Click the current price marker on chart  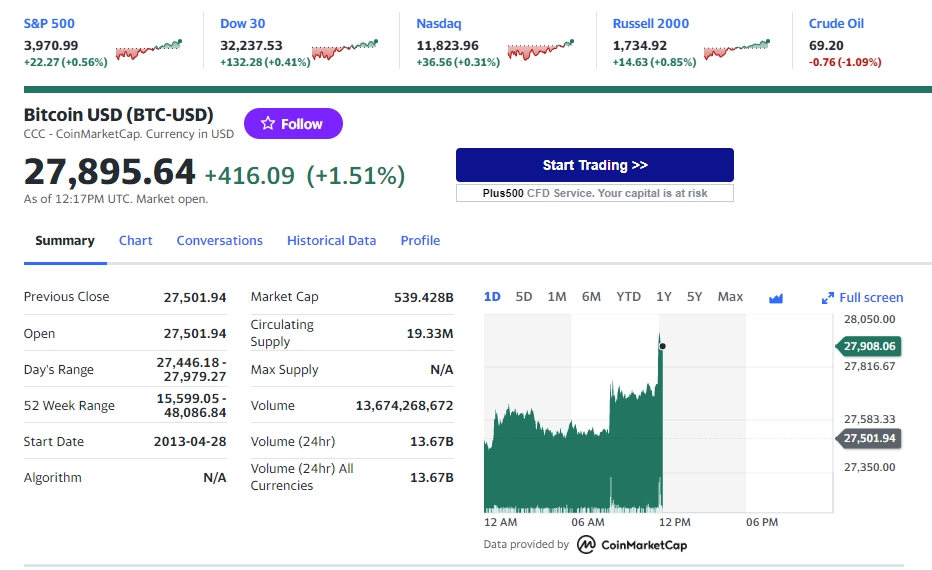pos(662,346)
